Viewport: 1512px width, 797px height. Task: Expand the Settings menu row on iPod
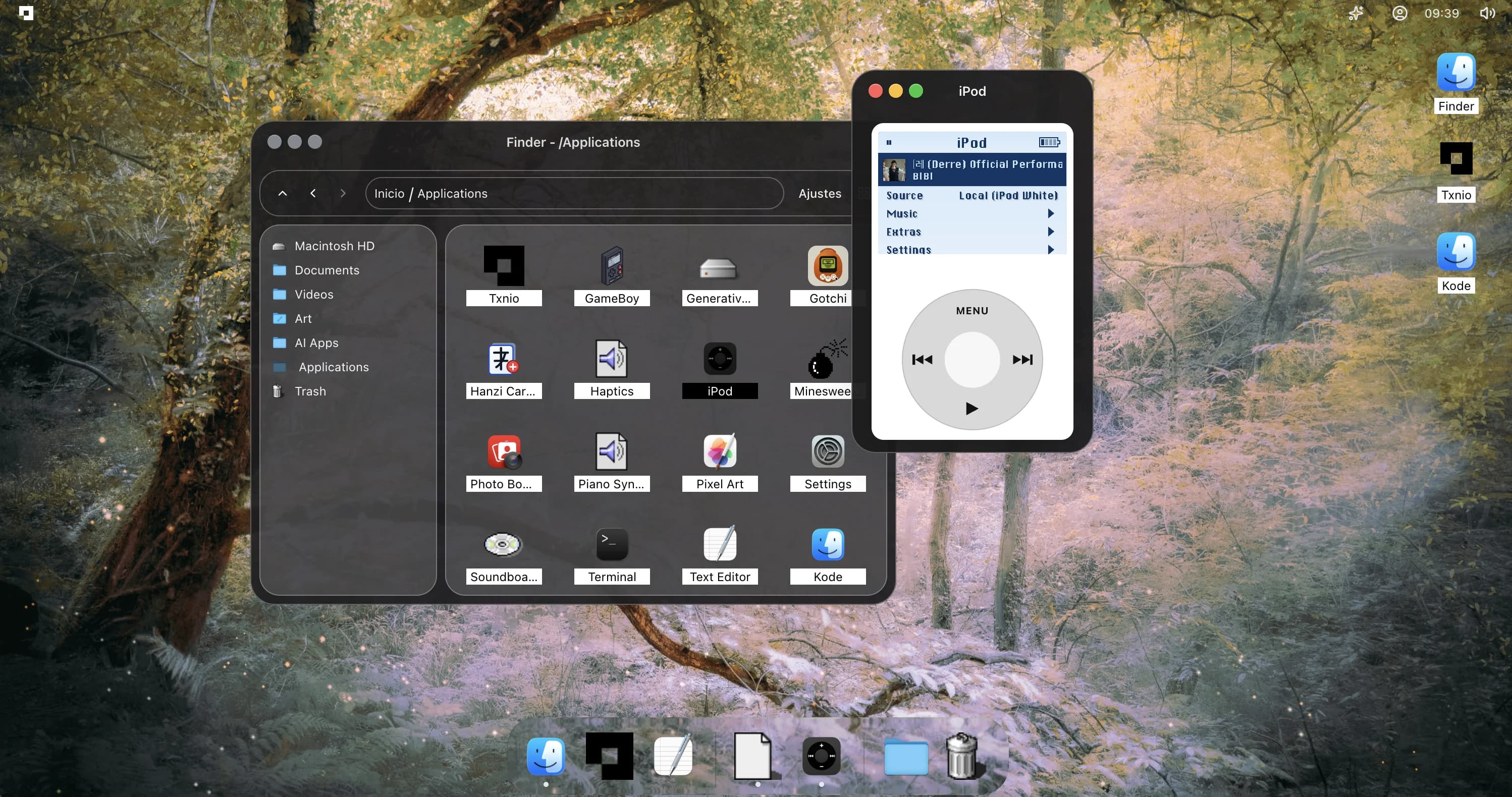coord(971,249)
